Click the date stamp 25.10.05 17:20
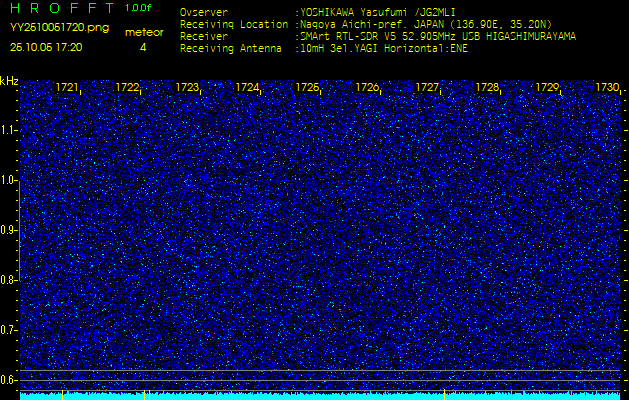 coord(46,47)
